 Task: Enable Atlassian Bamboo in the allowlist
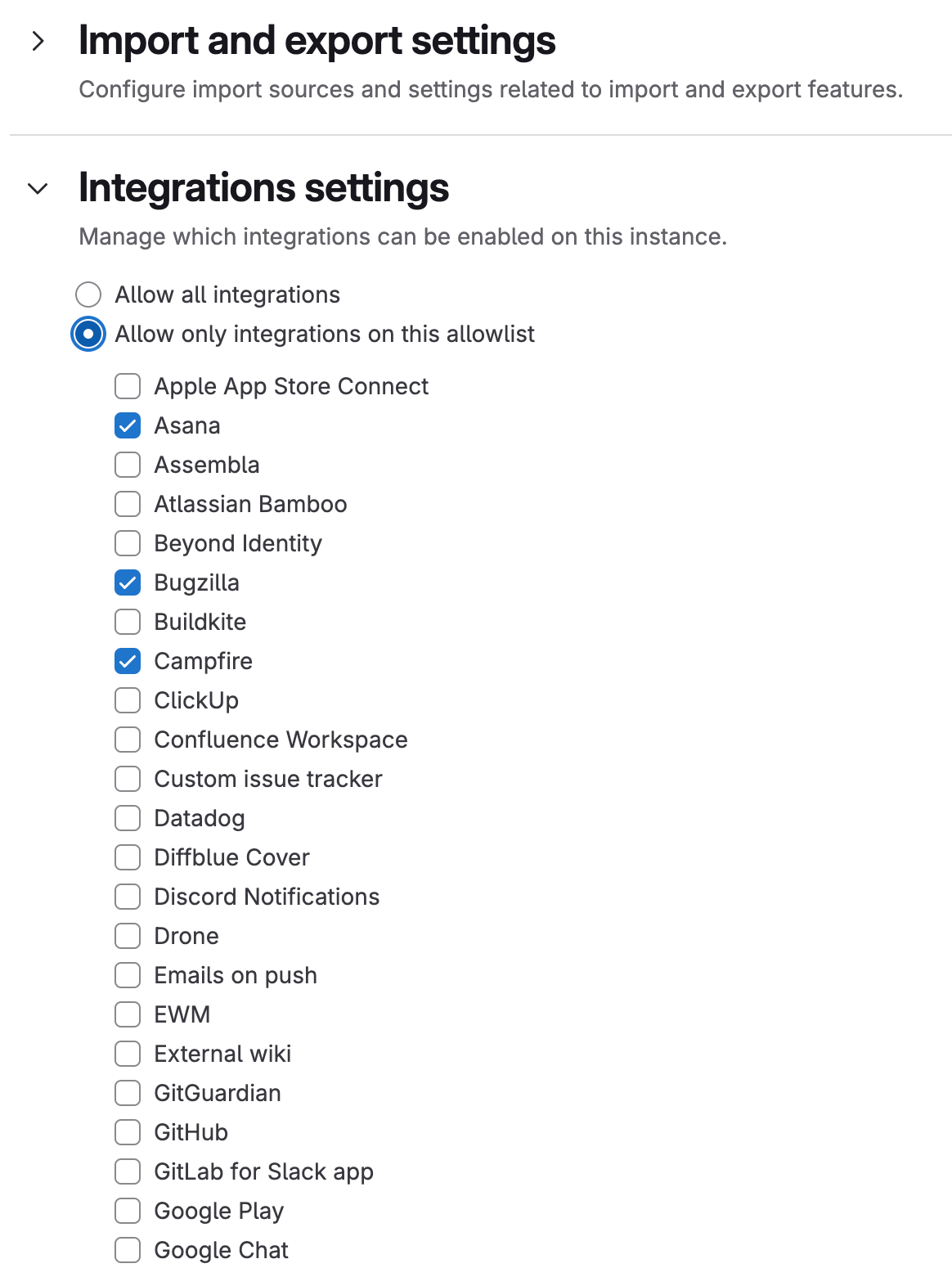click(128, 504)
